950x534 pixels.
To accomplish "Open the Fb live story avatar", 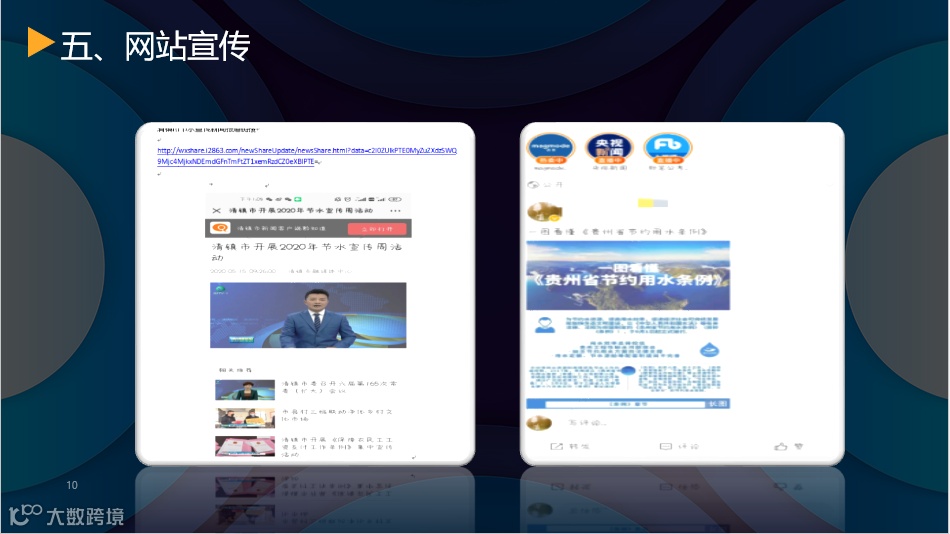I will 668,148.
